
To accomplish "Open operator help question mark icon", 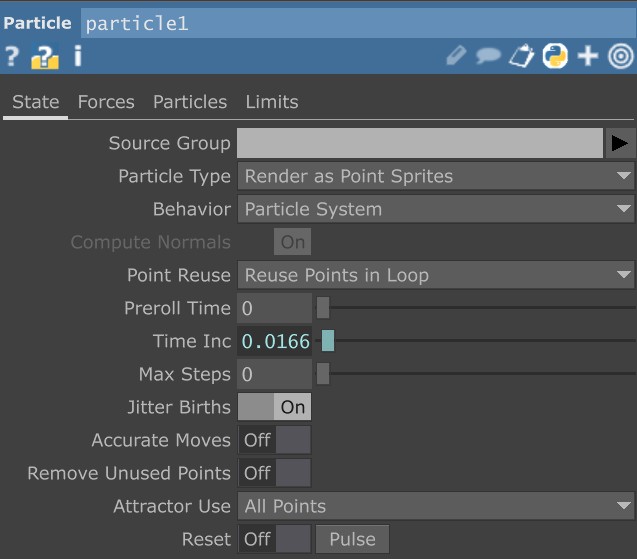I will click(12, 57).
